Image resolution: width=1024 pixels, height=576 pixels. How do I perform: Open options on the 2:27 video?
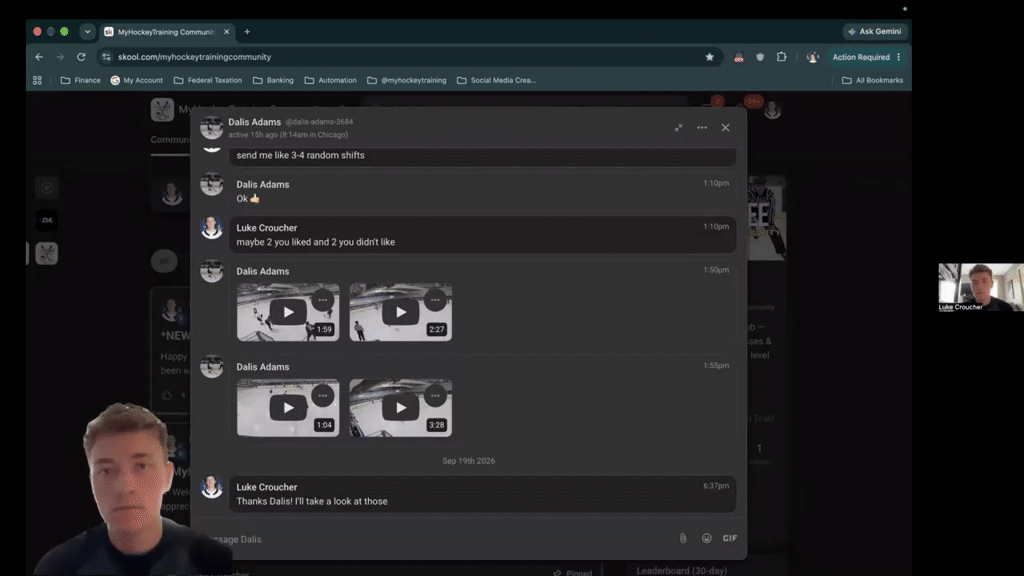click(x=435, y=300)
